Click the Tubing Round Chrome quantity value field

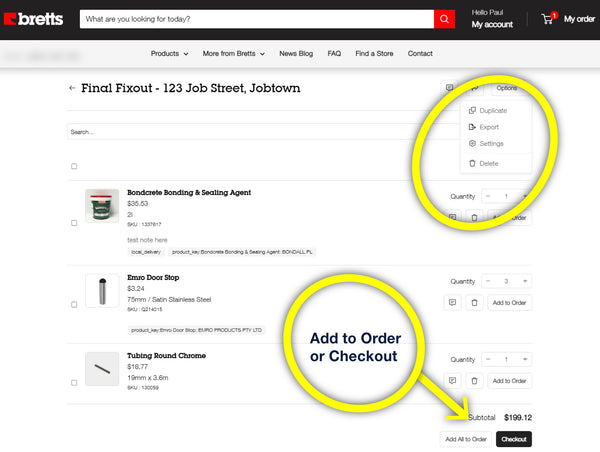click(x=506, y=359)
